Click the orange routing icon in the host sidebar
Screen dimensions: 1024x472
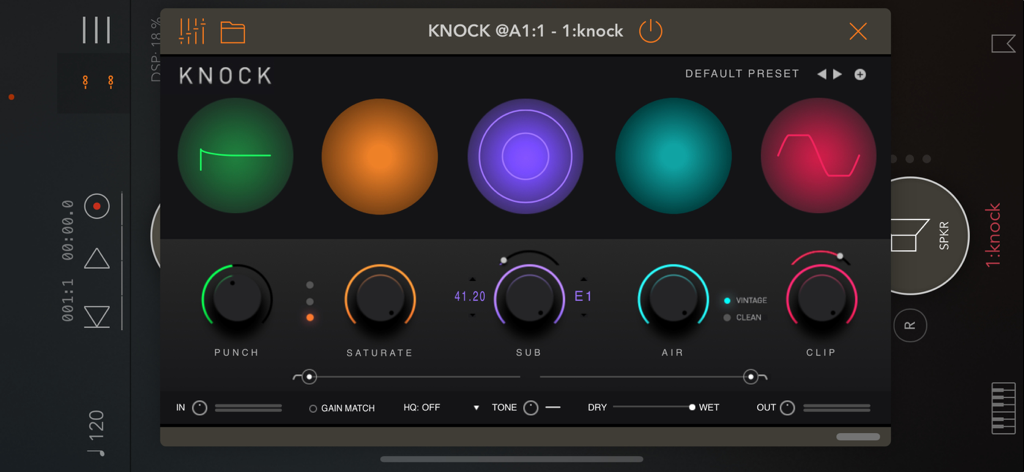(x=98, y=82)
